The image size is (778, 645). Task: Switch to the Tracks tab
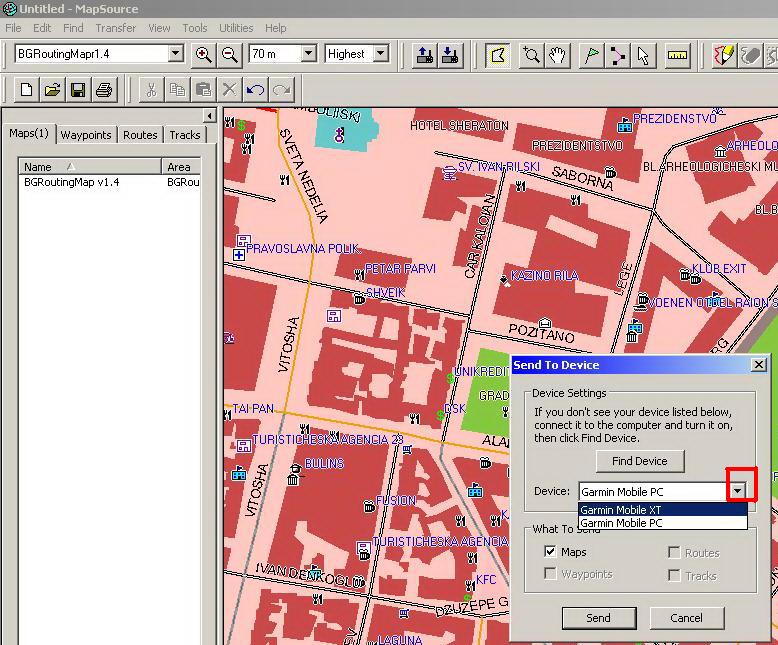pyautogui.click(x=185, y=134)
